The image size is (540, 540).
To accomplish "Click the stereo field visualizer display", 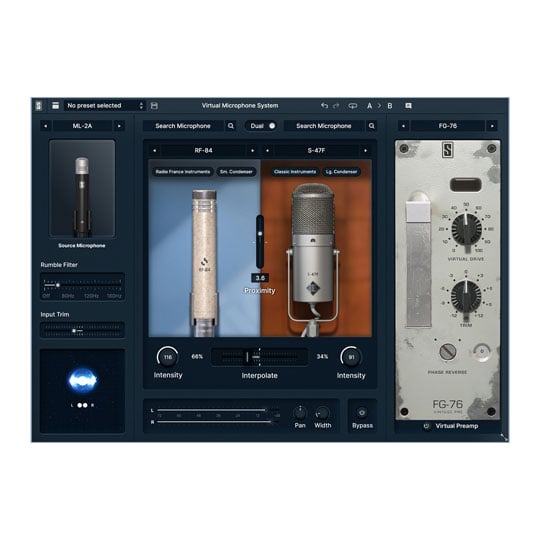I will tap(82, 391).
